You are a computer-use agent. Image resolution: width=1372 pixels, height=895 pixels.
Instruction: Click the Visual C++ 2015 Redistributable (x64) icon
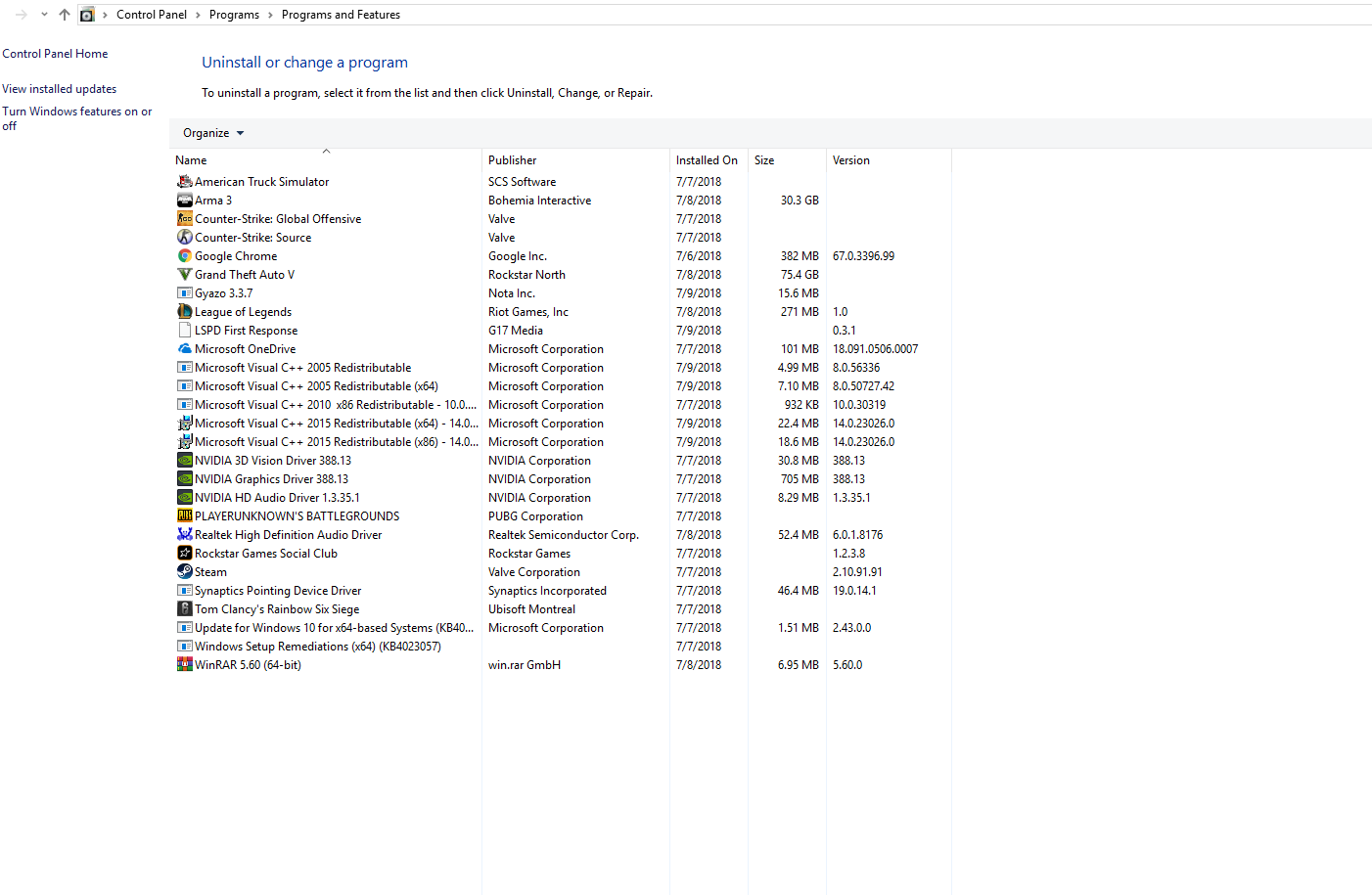(x=184, y=423)
